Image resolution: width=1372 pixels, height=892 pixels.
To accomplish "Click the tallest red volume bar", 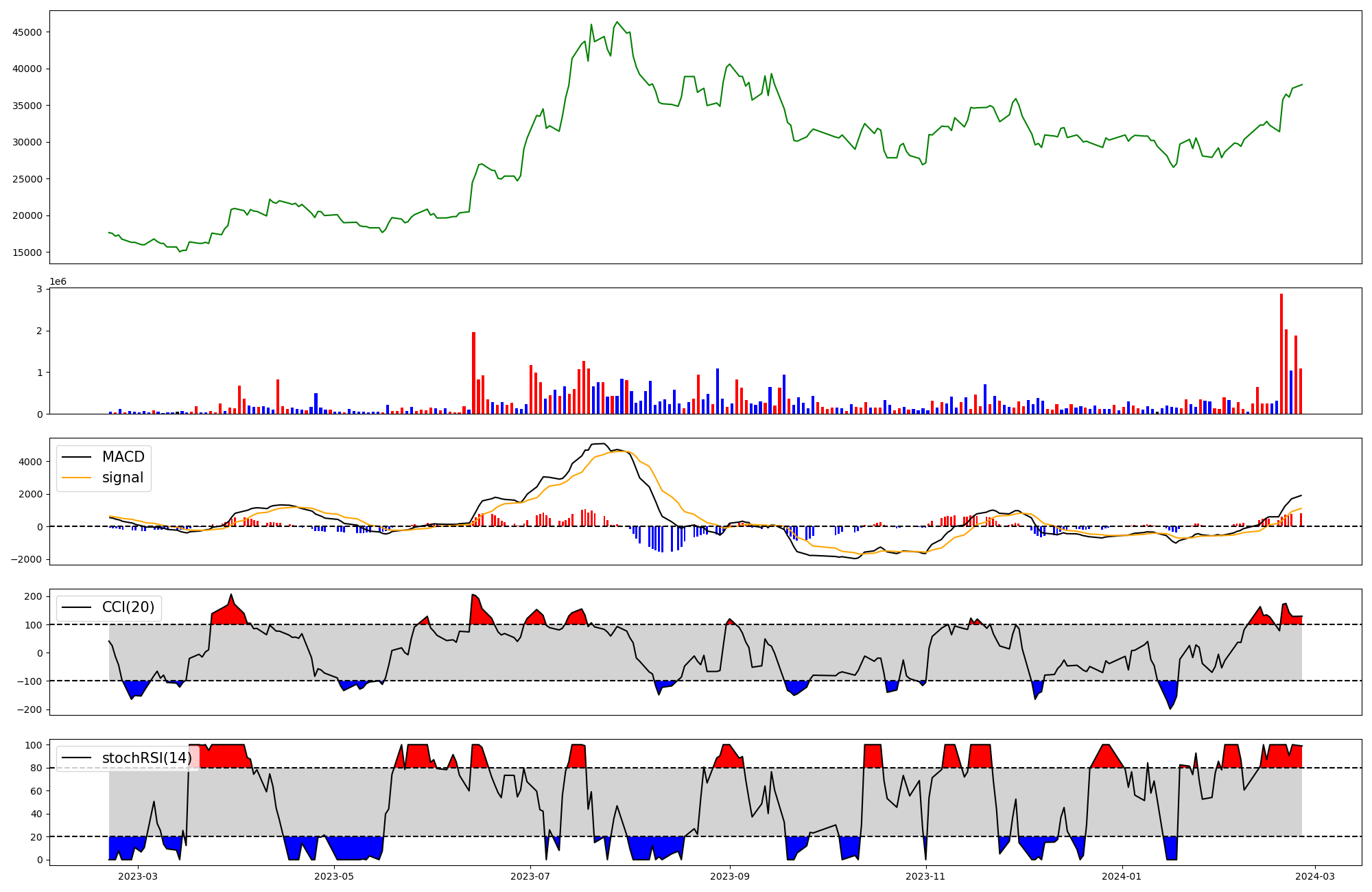I will (1281, 353).
